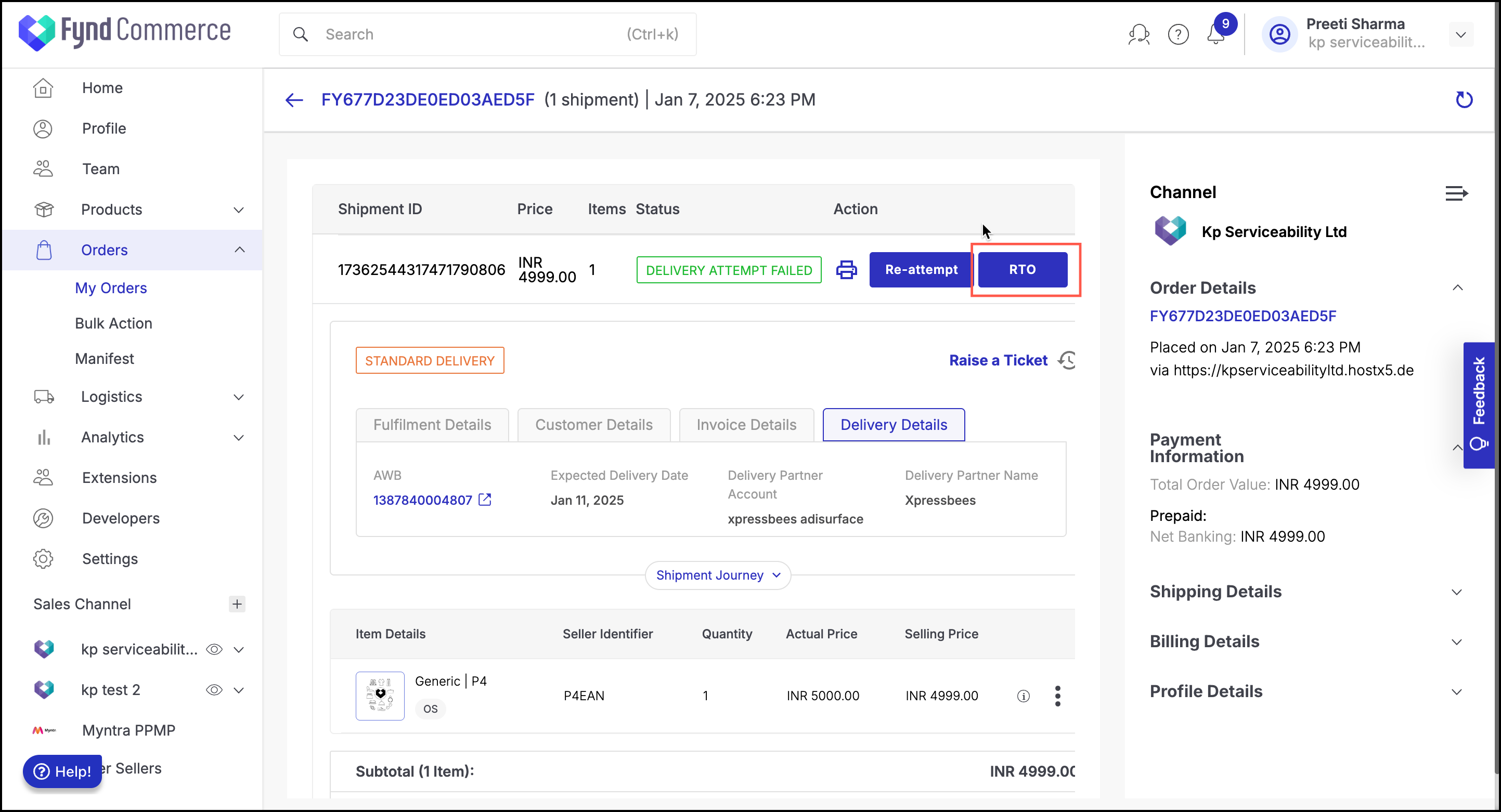Expand the Shipping Details section
This screenshot has height=812, width=1501.
point(1458,592)
